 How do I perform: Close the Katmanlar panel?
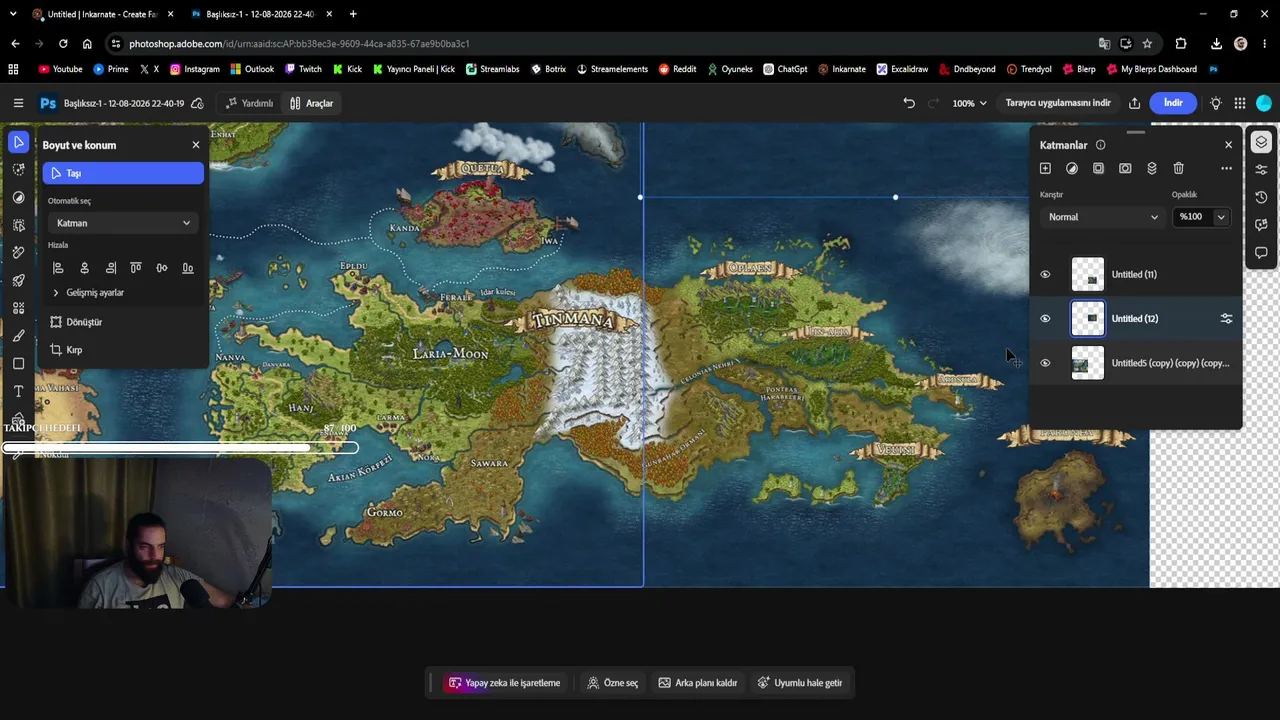coord(1229,145)
